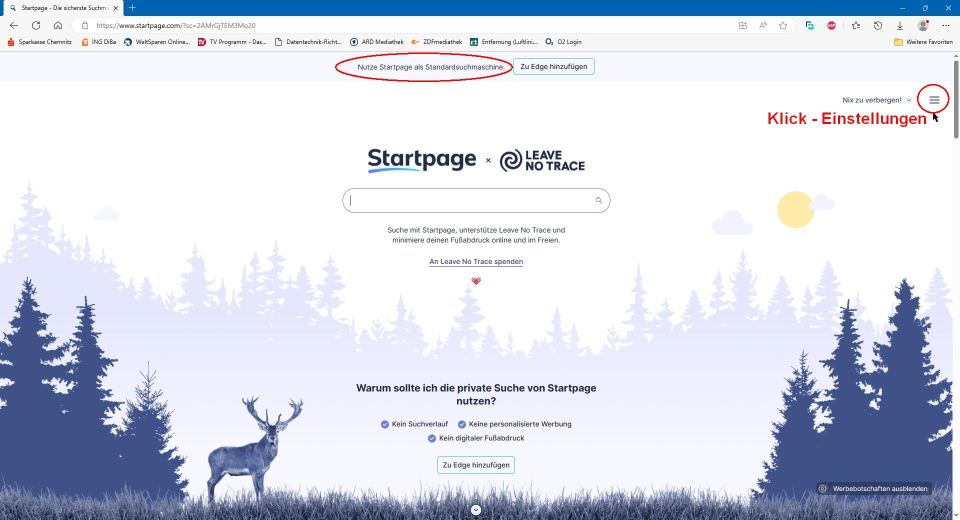Open the Startpage hamburger settings menu
This screenshot has width=960, height=520.
[x=934, y=100]
